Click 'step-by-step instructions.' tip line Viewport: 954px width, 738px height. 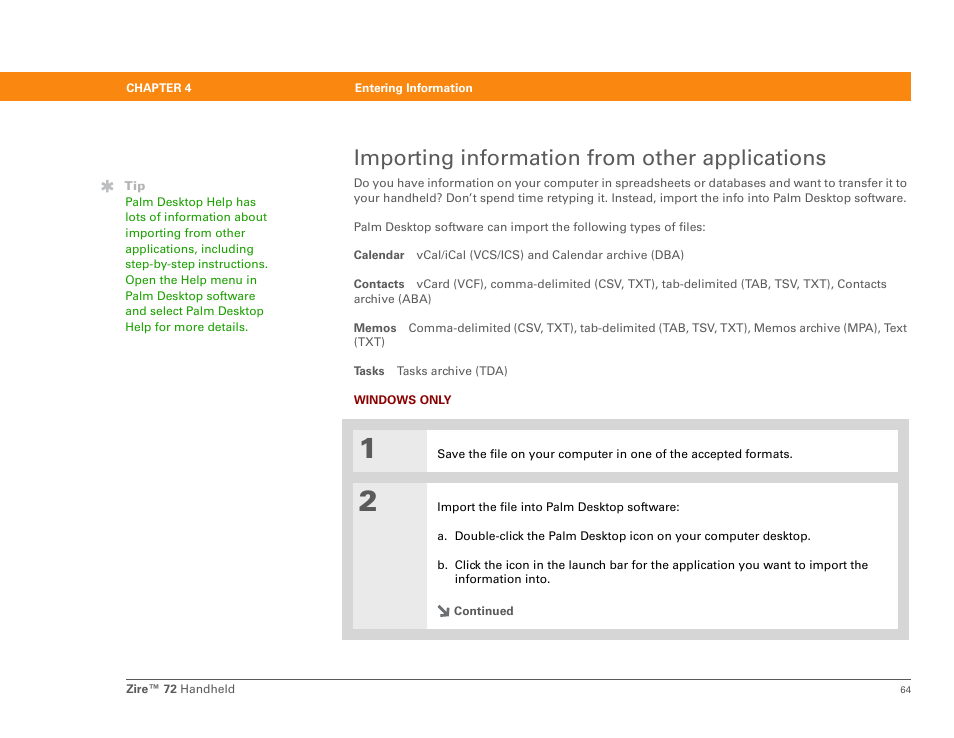[197, 264]
